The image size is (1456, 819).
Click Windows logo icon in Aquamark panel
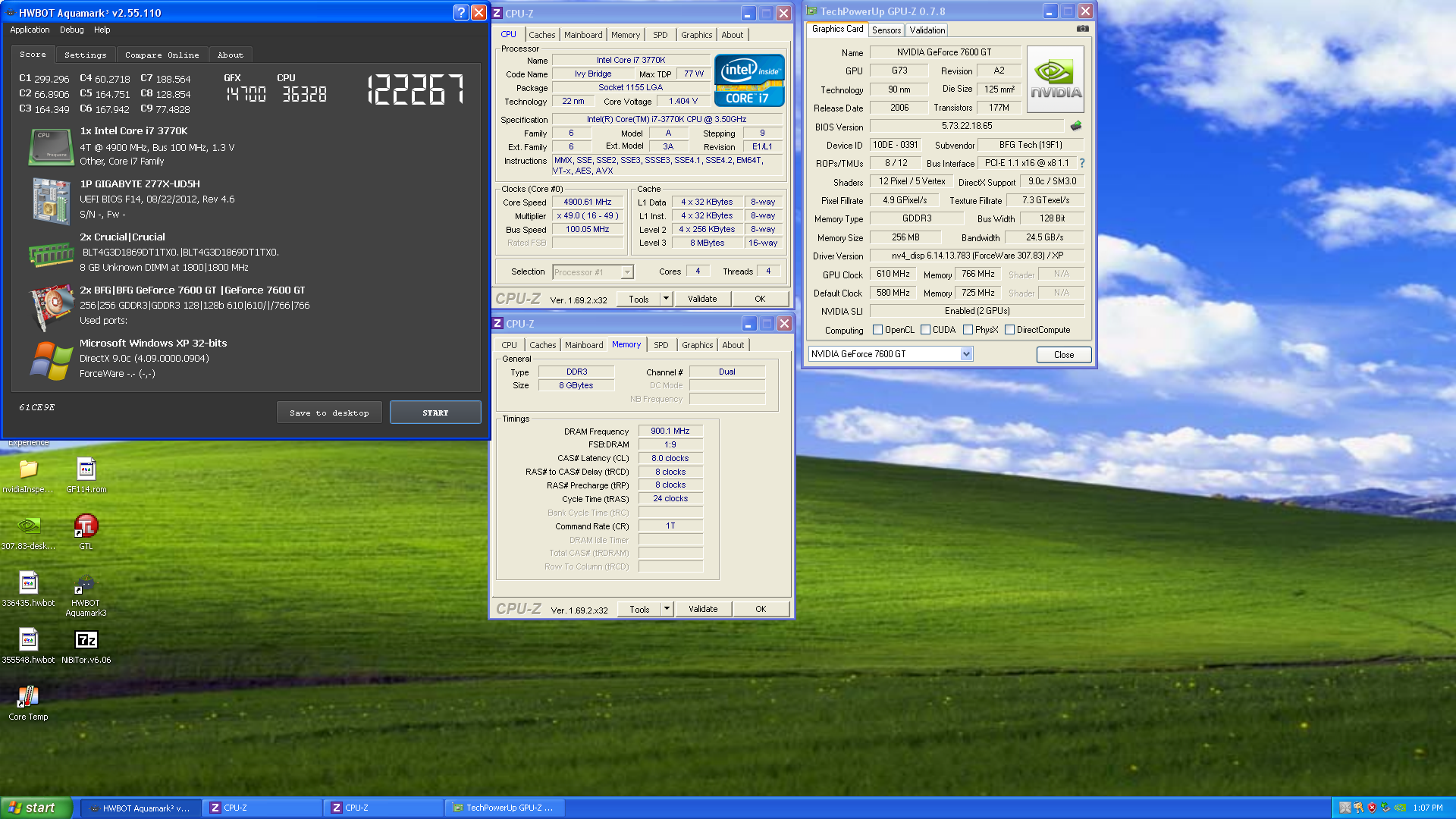click(x=51, y=361)
